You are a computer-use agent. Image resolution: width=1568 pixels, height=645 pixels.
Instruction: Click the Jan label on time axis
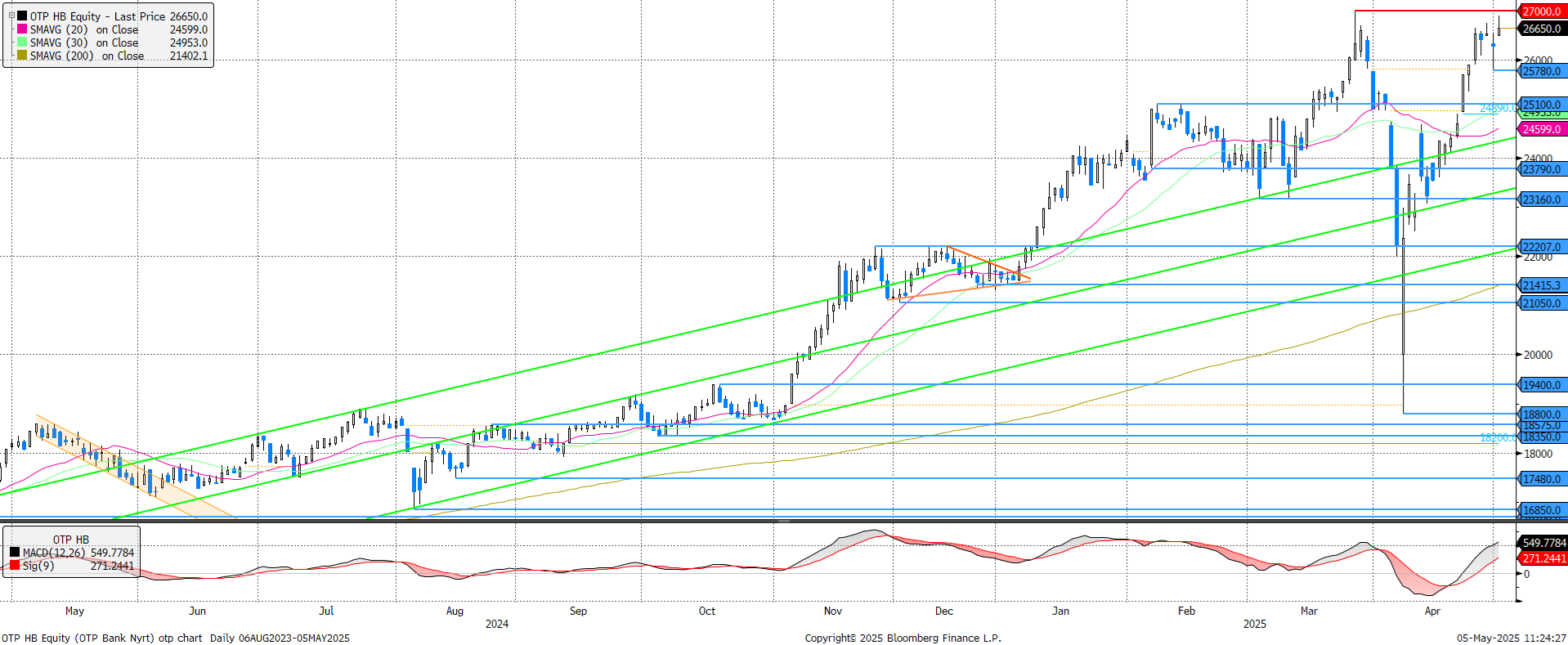(x=1060, y=611)
